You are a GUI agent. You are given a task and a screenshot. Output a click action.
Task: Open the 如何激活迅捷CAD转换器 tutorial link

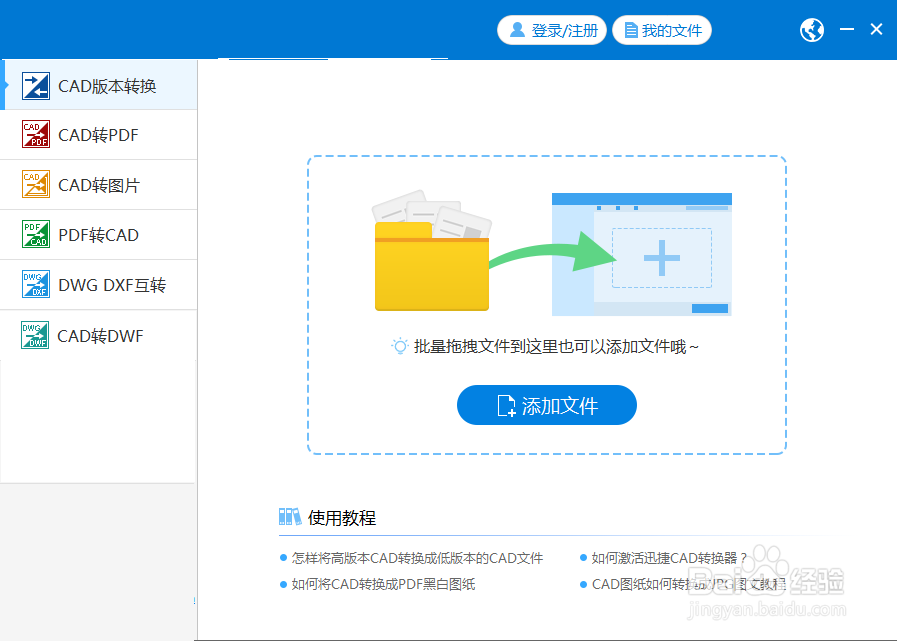pyautogui.click(x=668, y=558)
